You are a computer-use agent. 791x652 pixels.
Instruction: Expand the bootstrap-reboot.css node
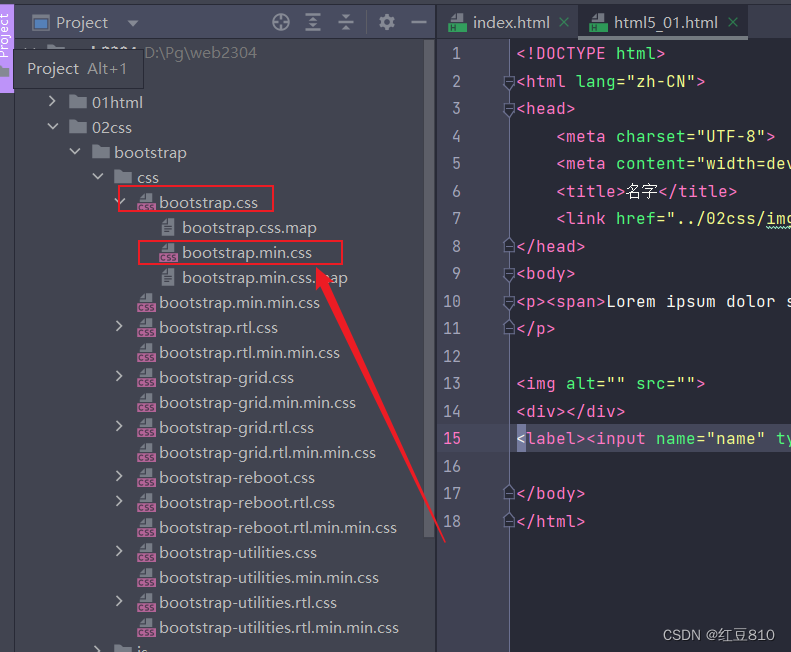119,476
